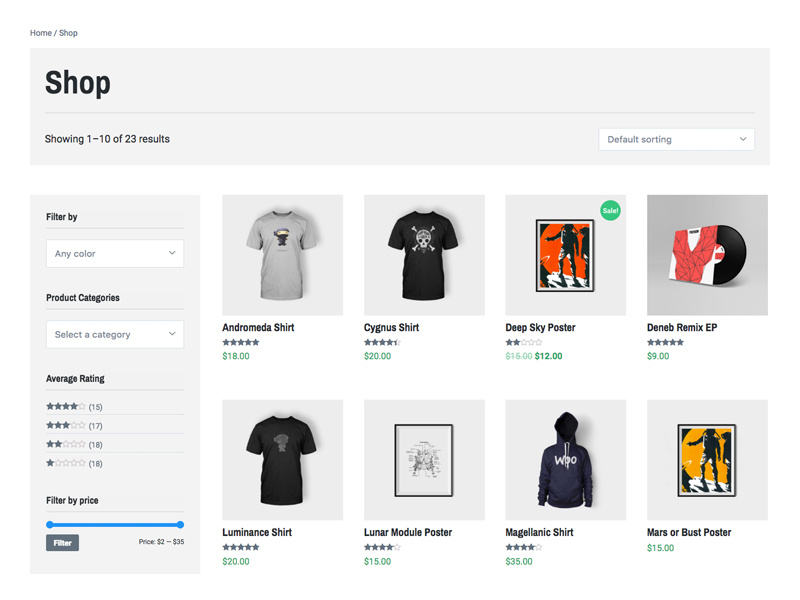The image size is (800, 600).
Task: Select the Magellanic Shirt hoodie image
Action: click(565, 460)
